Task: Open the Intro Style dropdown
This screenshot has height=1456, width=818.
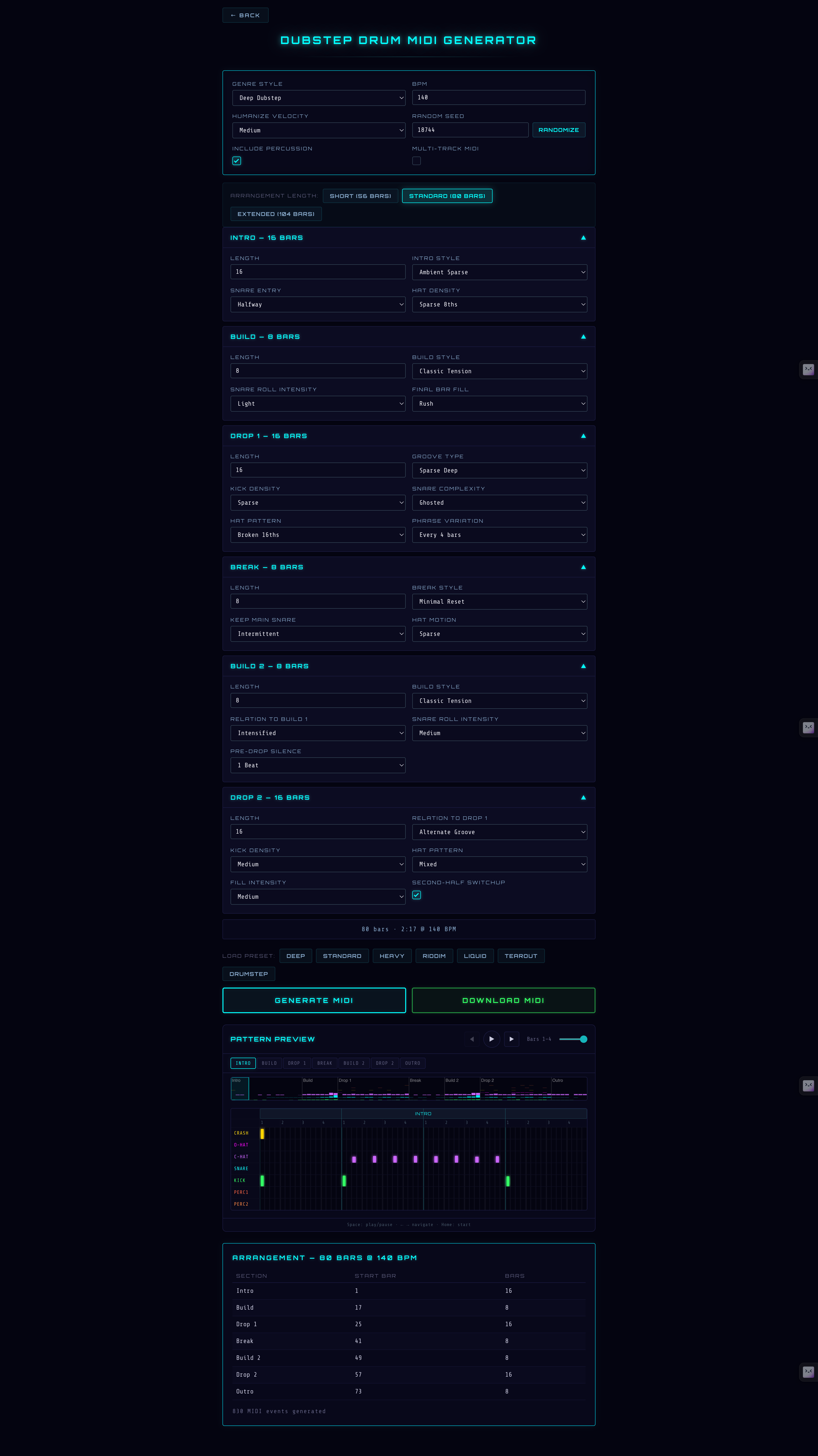Action: (499, 272)
